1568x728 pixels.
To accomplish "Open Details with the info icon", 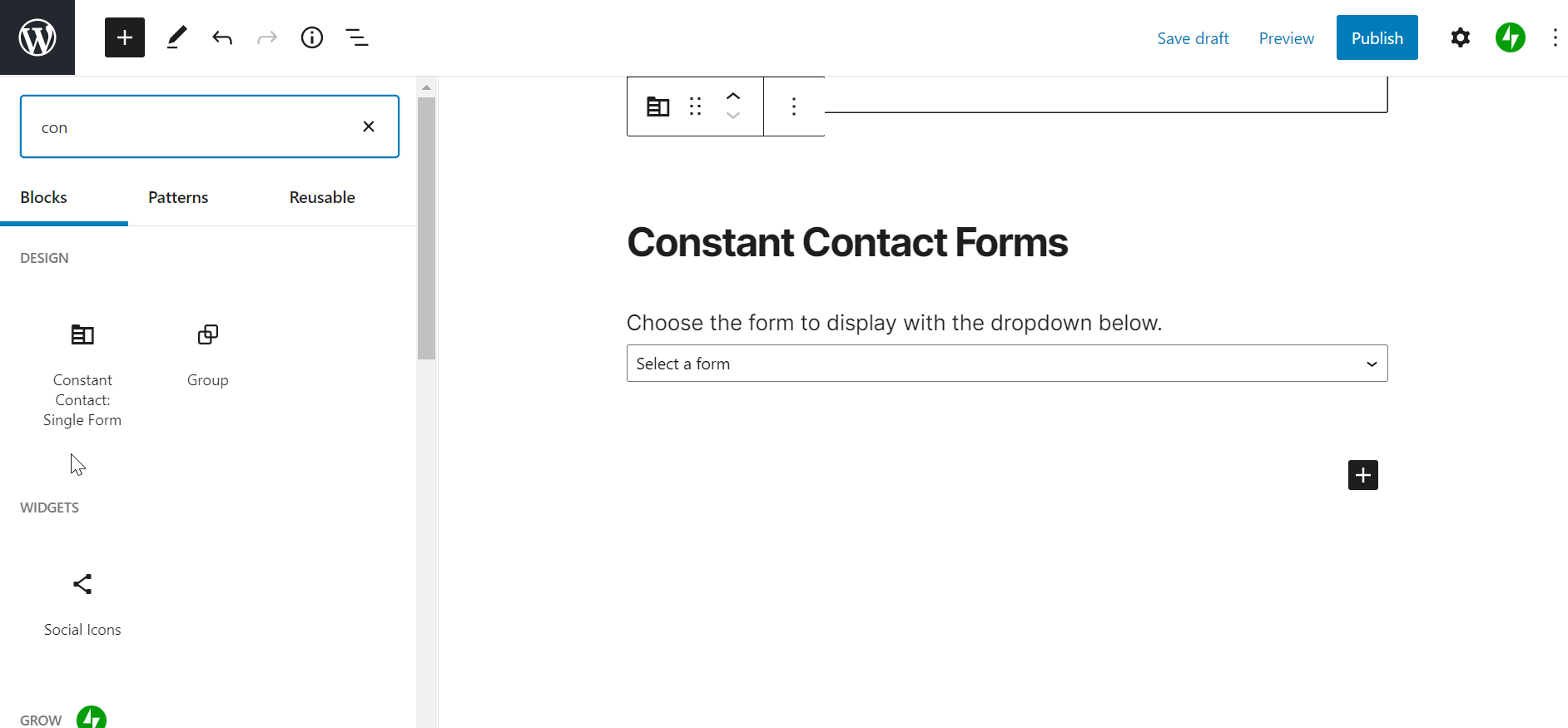I will [x=311, y=37].
